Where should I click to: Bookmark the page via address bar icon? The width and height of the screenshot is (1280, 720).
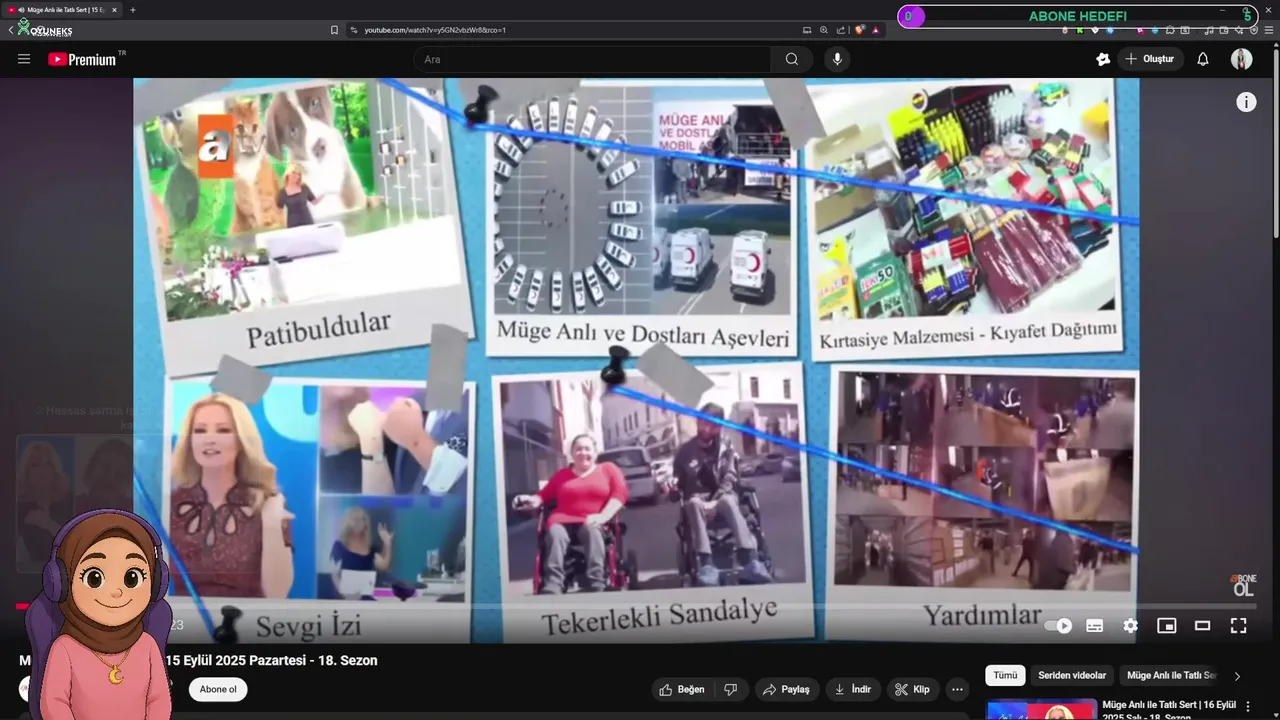(334, 30)
